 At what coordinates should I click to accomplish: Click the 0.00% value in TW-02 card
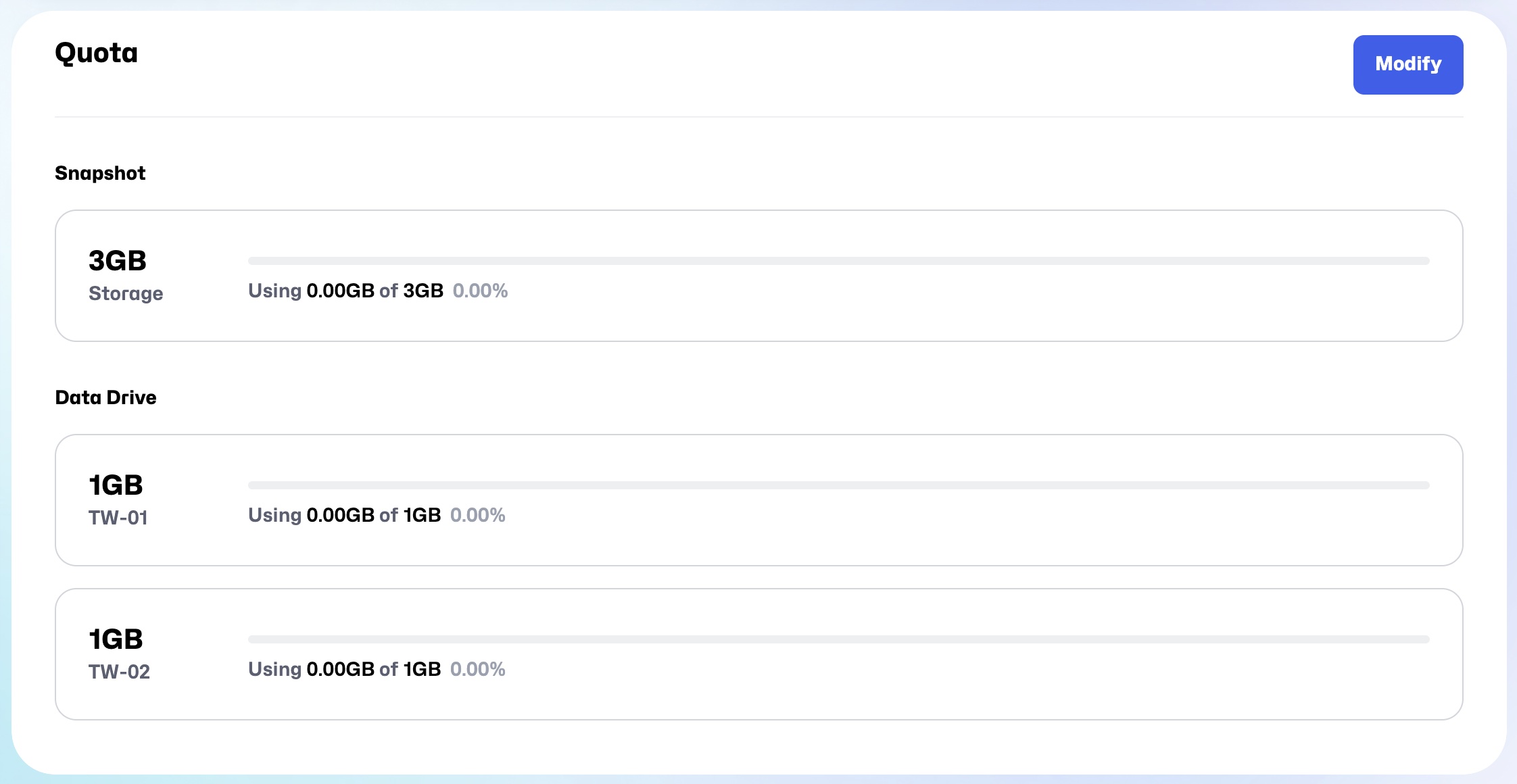[477, 669]
